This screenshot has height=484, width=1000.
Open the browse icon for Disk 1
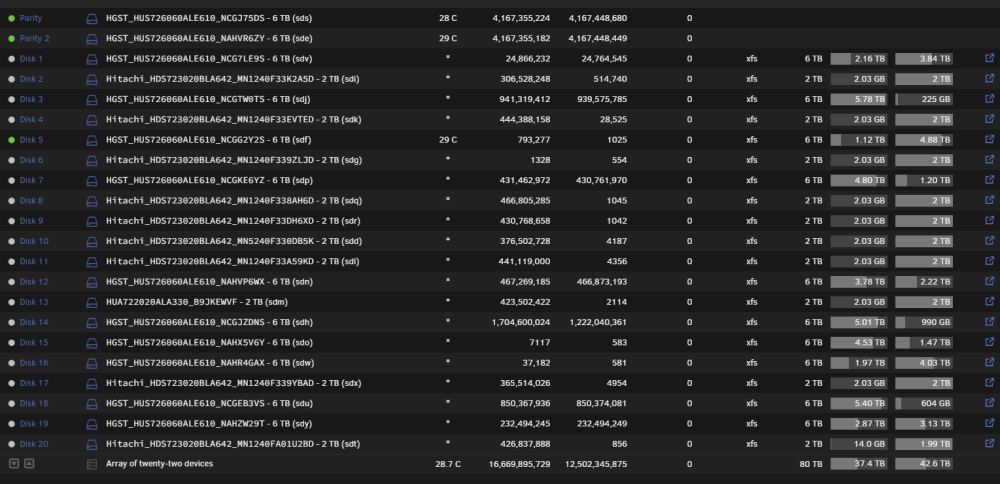point(989,58)
